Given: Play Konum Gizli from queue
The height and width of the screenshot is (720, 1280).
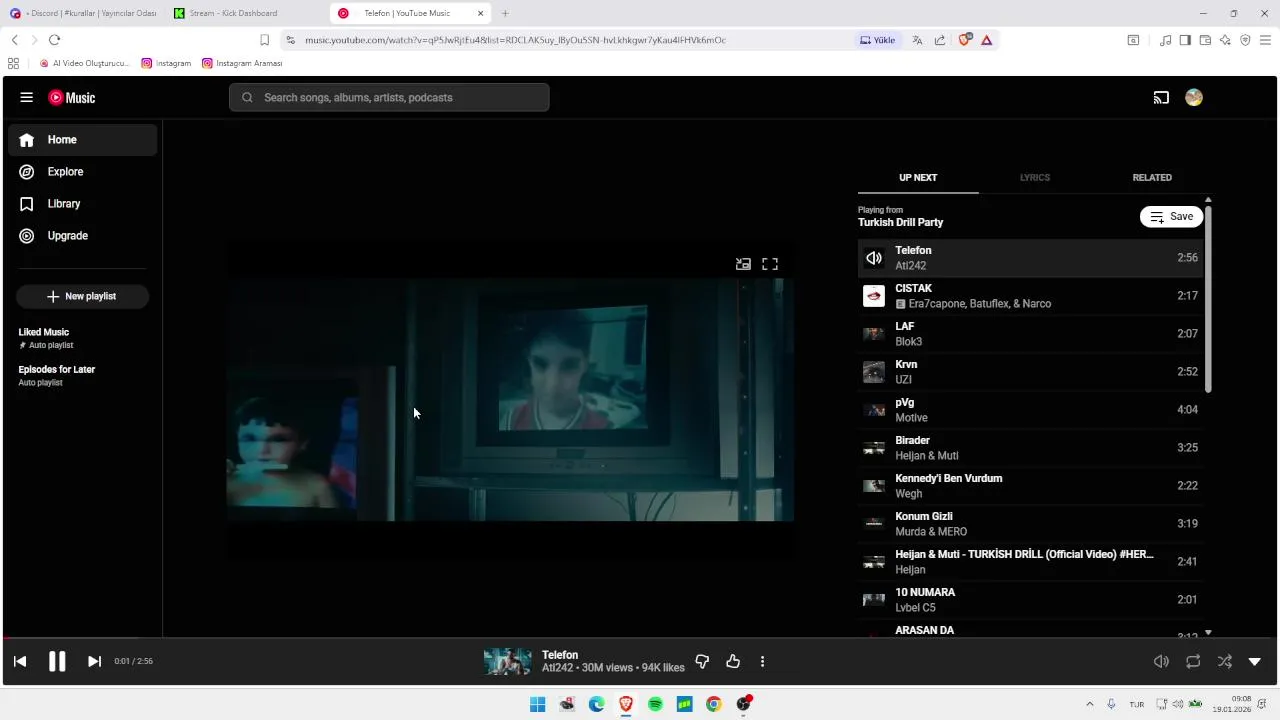Looking at the screenshot, I should tap(1030, 524).
